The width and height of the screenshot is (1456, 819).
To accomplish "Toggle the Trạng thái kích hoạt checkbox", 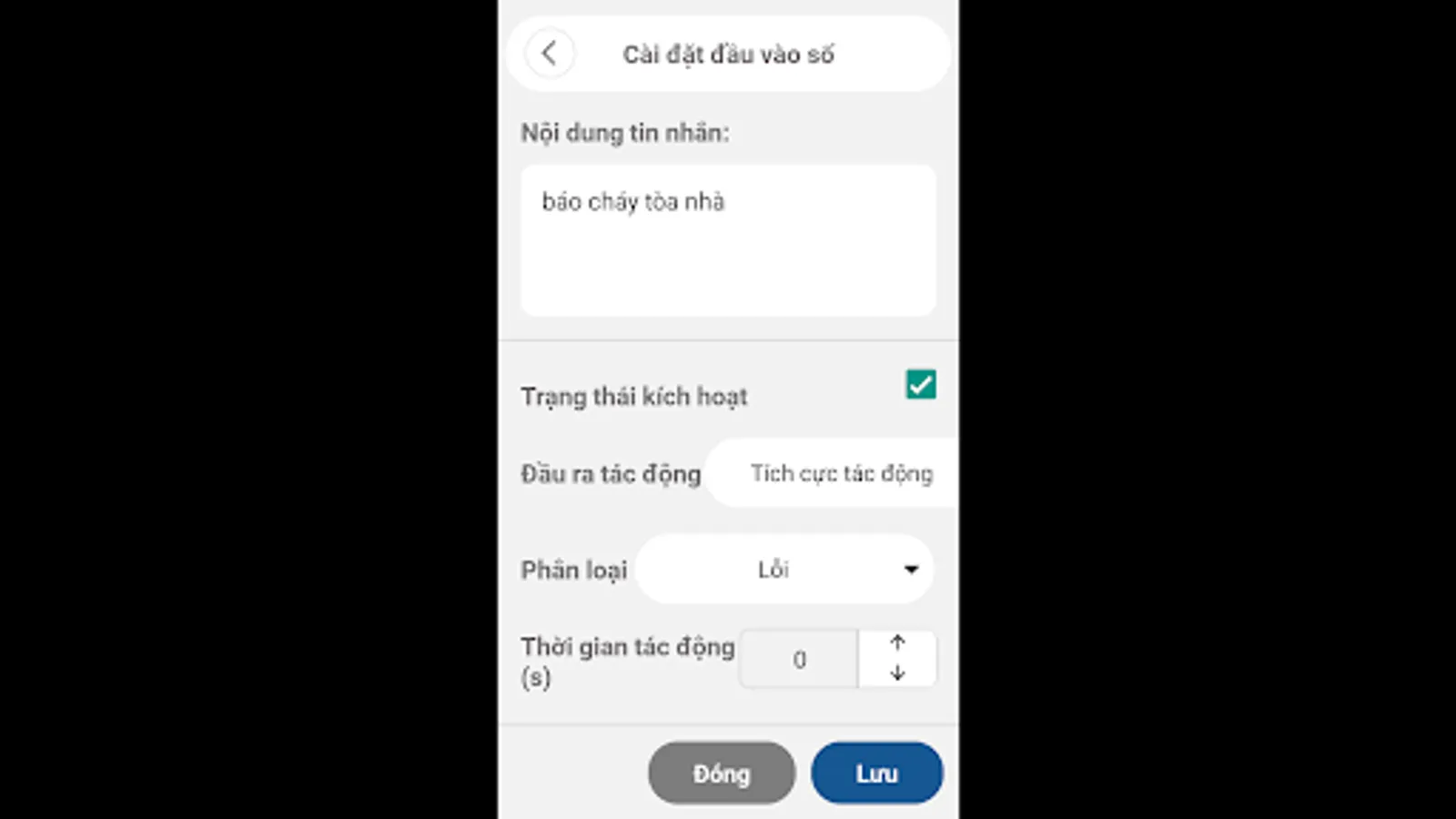I will pyautogui.click(x=921, y=384).
